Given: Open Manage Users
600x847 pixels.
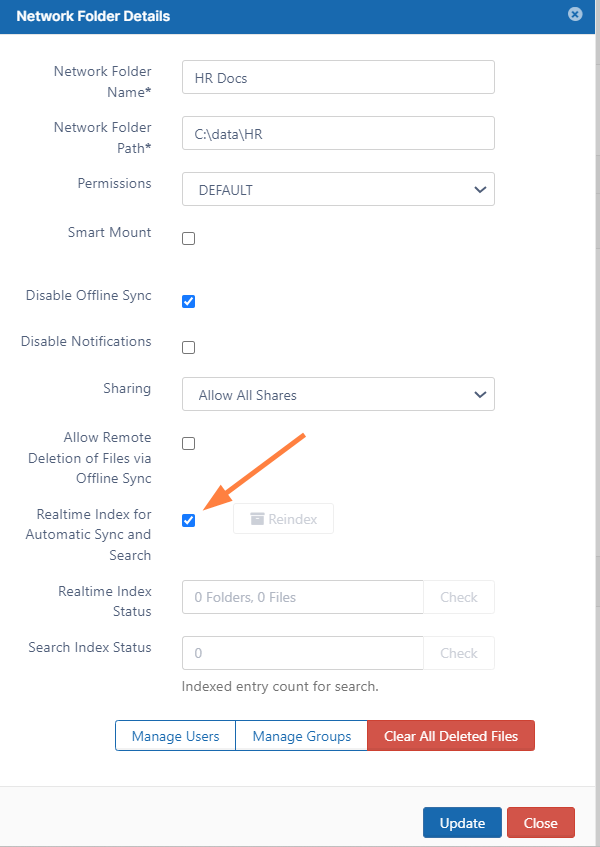Looking at the screenshot, I should click(175, 736).
